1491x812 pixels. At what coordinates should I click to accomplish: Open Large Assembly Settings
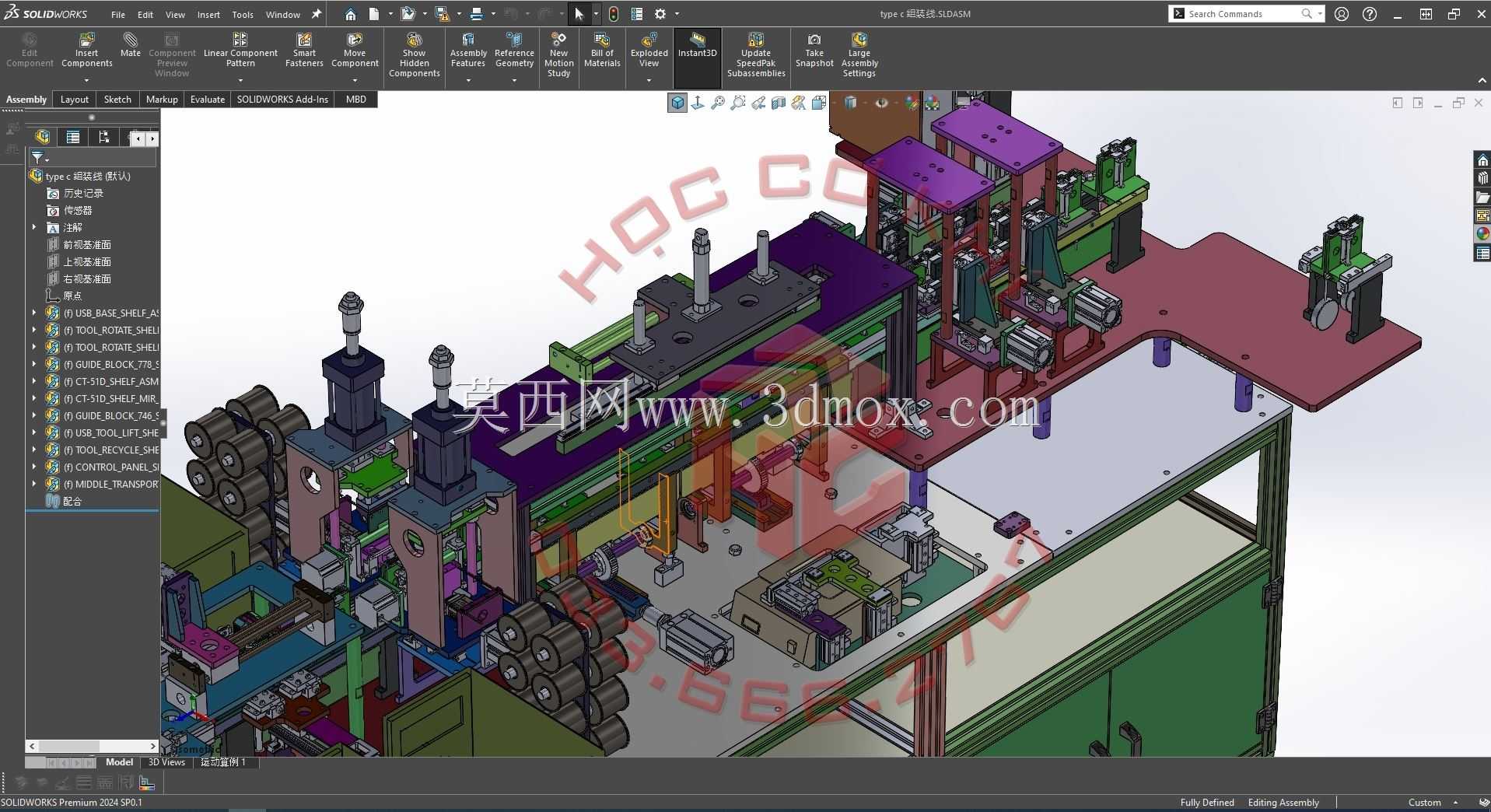[859, 54]
